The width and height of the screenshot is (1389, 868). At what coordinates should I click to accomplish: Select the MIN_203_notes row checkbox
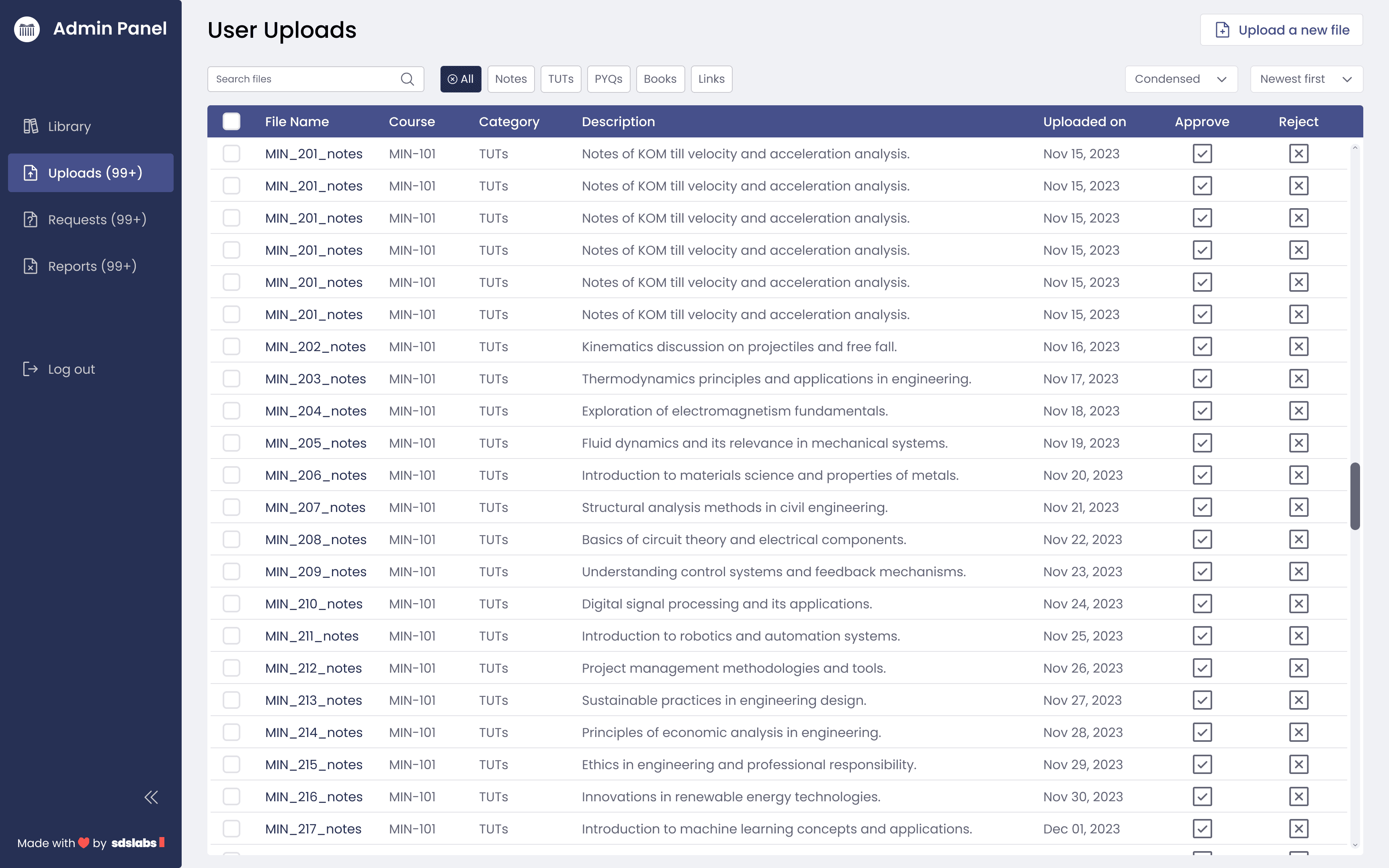231,379
